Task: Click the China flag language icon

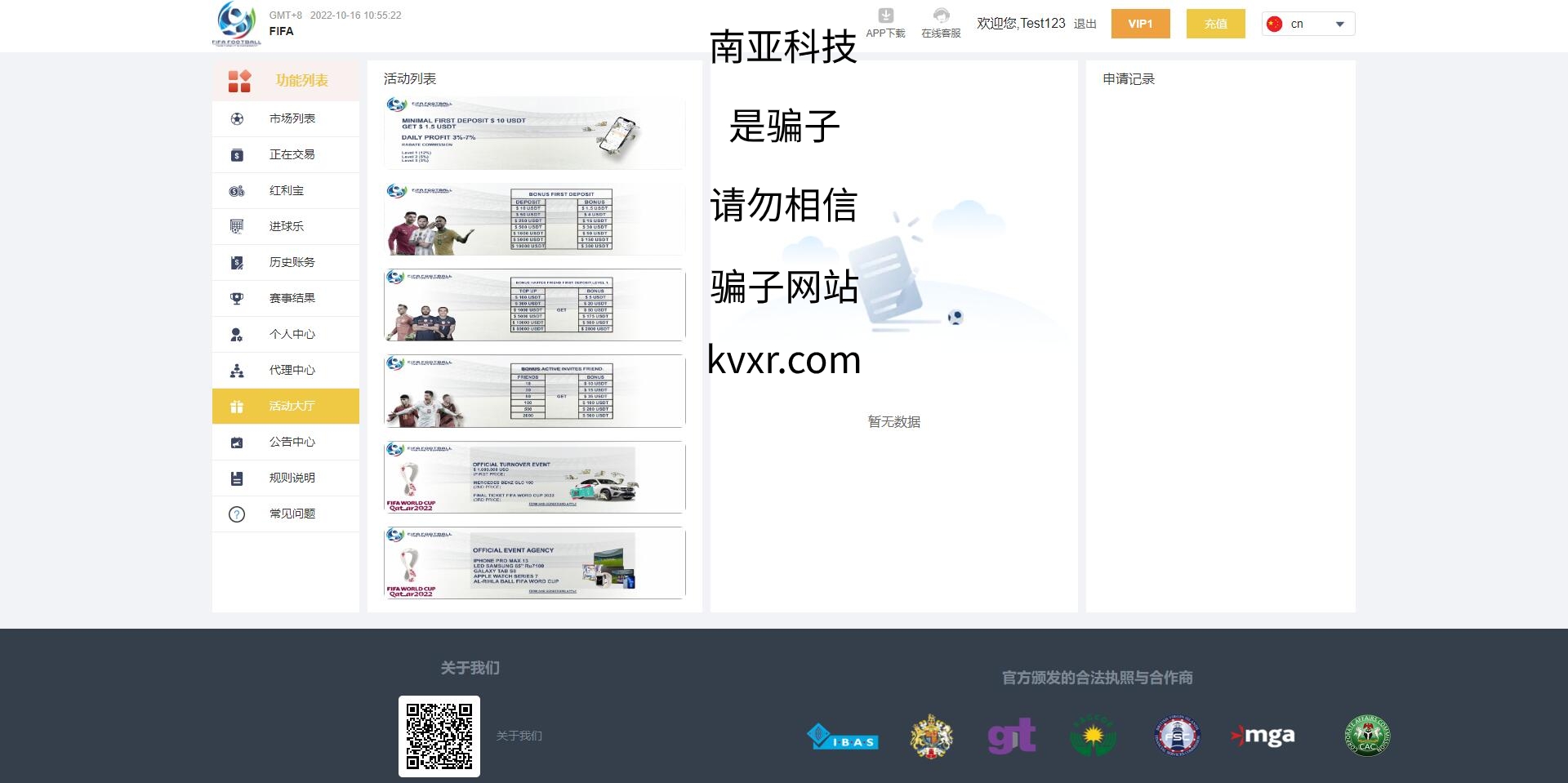Action: coord(1274,24)
